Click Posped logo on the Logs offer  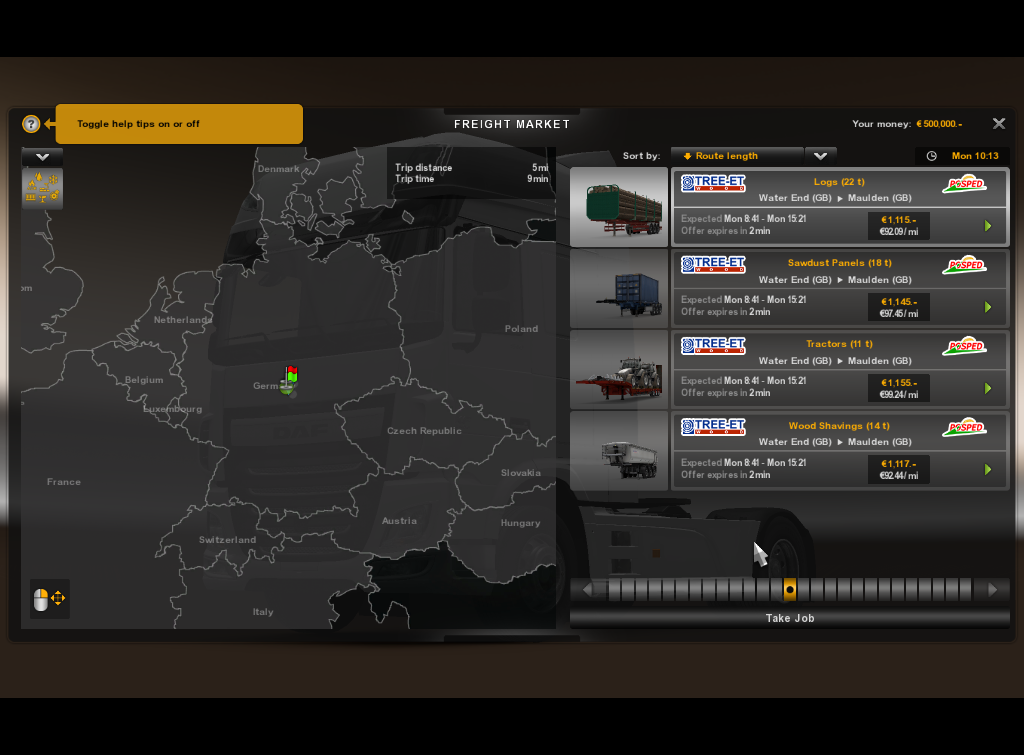(x=965, y=184)
